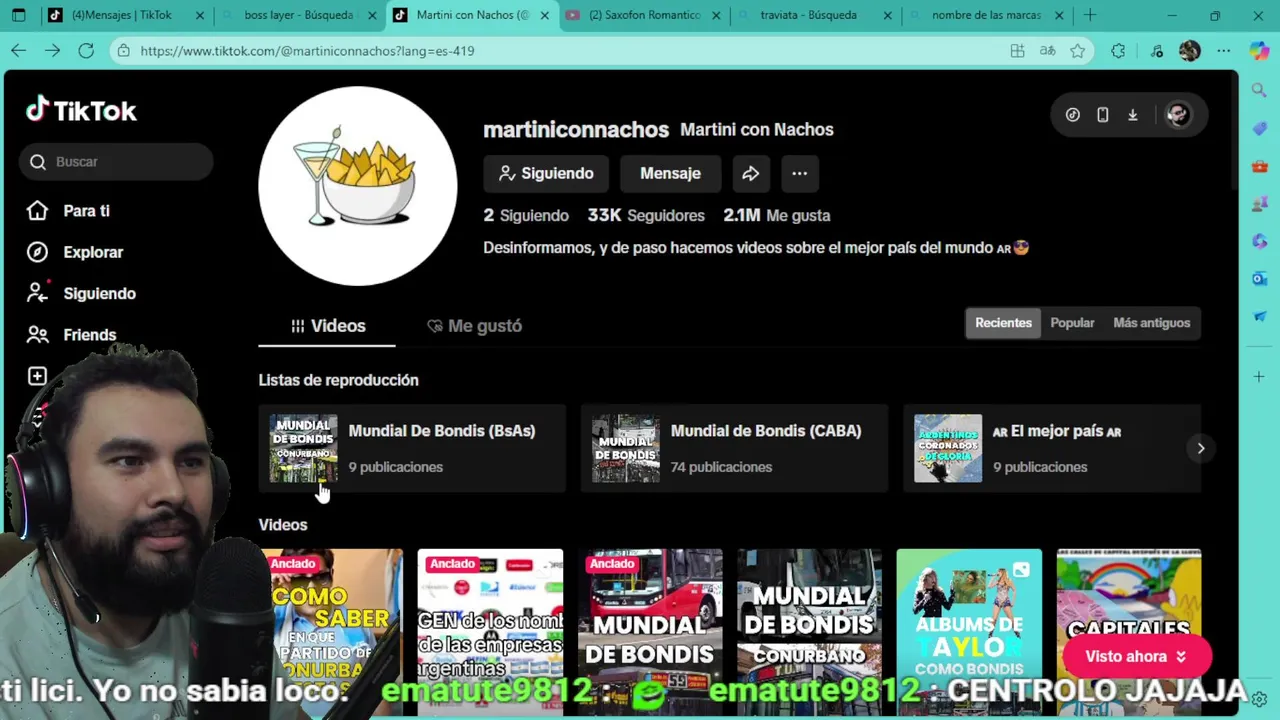Add page to favorites star icon

click(1077, 51)
